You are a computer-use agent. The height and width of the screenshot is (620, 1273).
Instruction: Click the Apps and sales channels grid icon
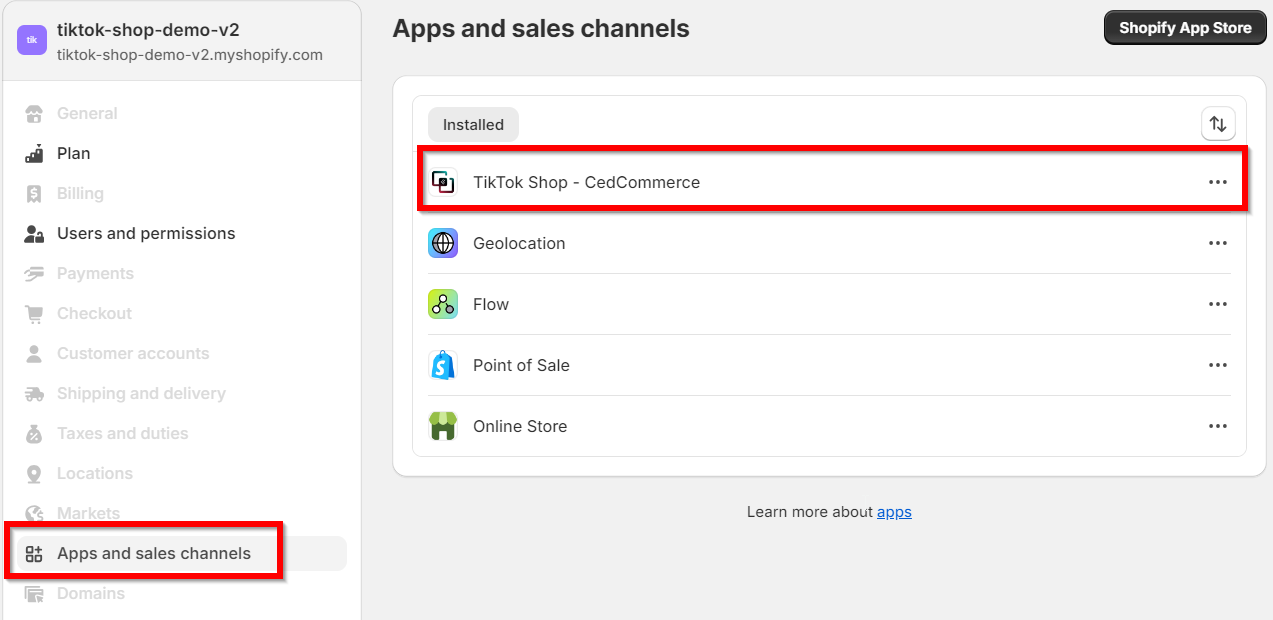(35, 553)
